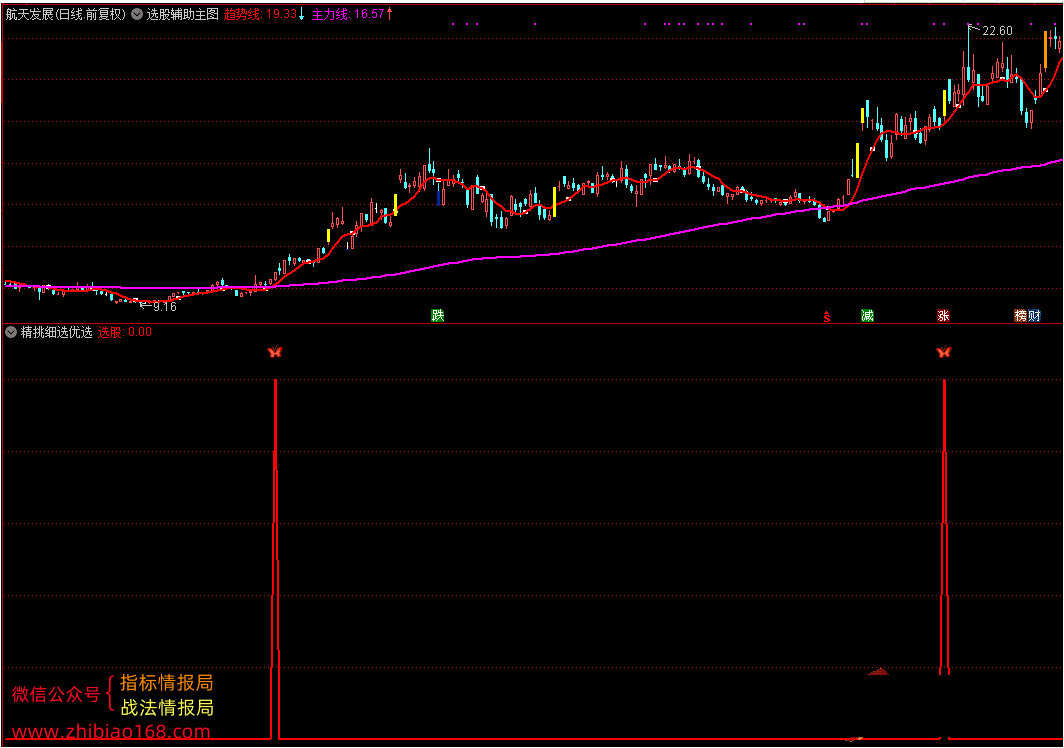Click the 选股辅助主图 indicator name
Image resolution: width=1064 pixels, height=748 pixels.
click(x=183, y=14)
